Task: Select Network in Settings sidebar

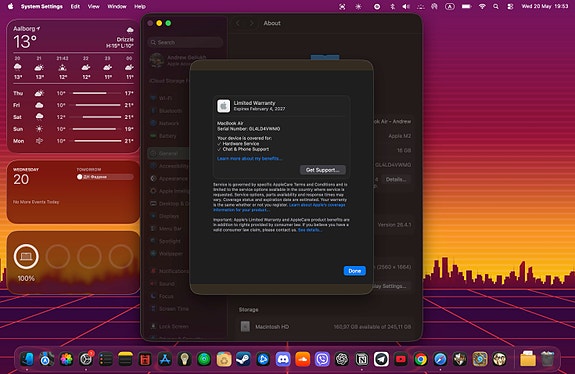Action: [x=169, y=123]
